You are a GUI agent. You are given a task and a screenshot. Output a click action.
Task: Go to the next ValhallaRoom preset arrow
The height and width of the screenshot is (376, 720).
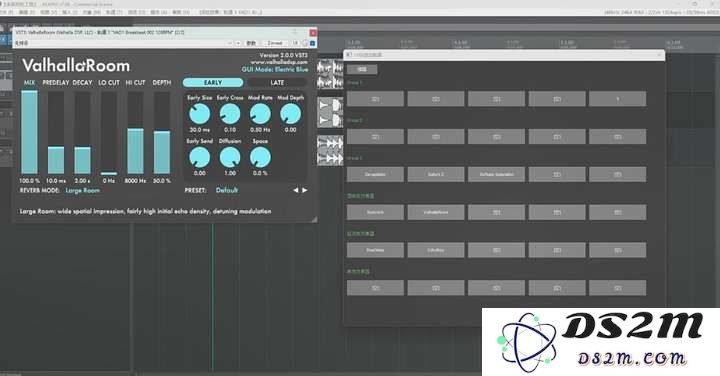tap(305, 190)
